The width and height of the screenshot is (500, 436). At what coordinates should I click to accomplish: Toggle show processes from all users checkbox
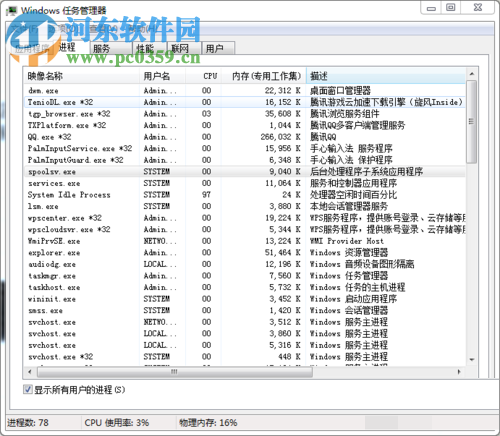[x=28, y=389]
